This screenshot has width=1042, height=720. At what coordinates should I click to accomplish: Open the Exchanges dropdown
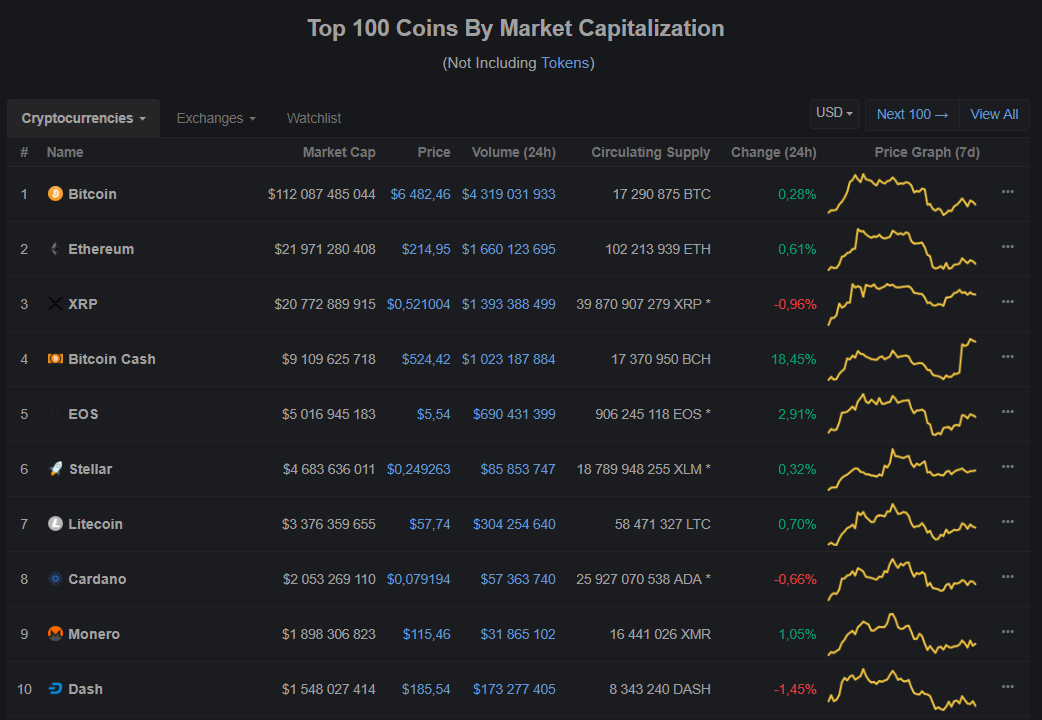tap(215, 118)
